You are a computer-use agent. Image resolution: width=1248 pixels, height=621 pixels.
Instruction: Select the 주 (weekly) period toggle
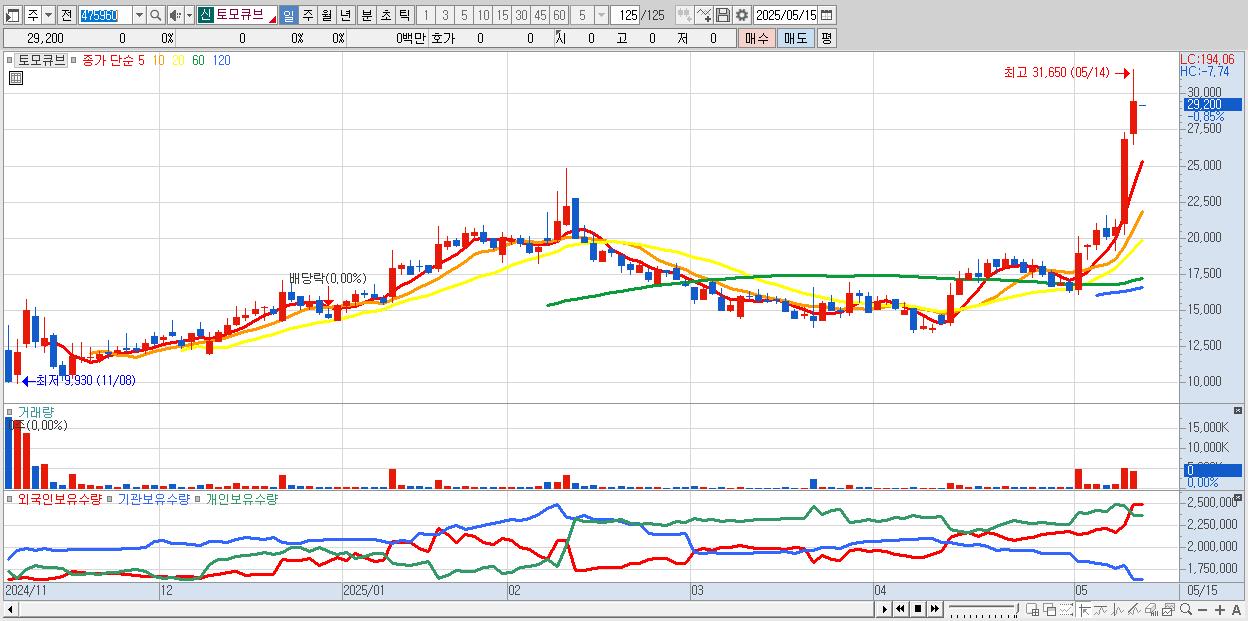pos(306,15)
